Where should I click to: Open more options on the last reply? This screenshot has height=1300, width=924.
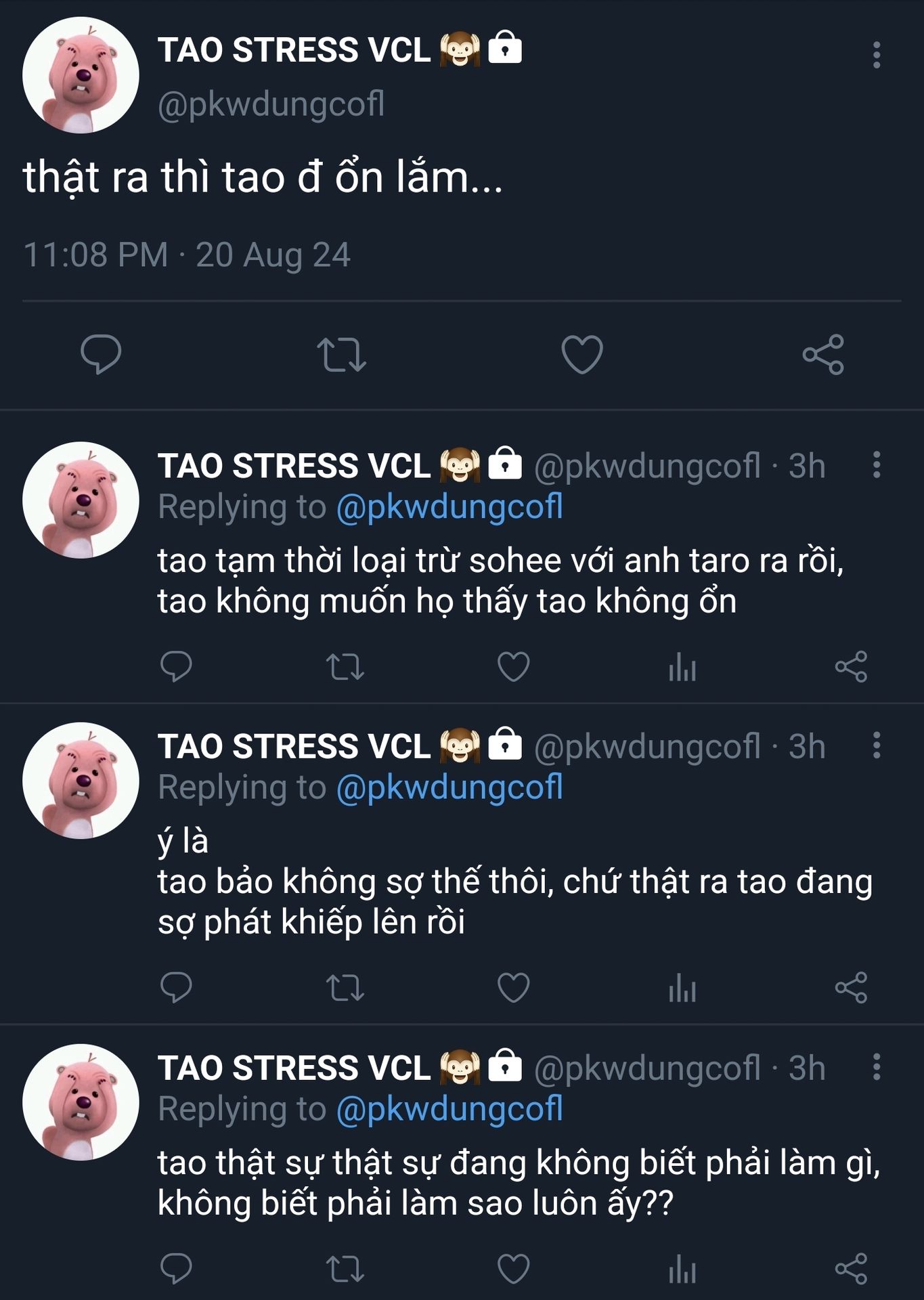point(877,1067)
